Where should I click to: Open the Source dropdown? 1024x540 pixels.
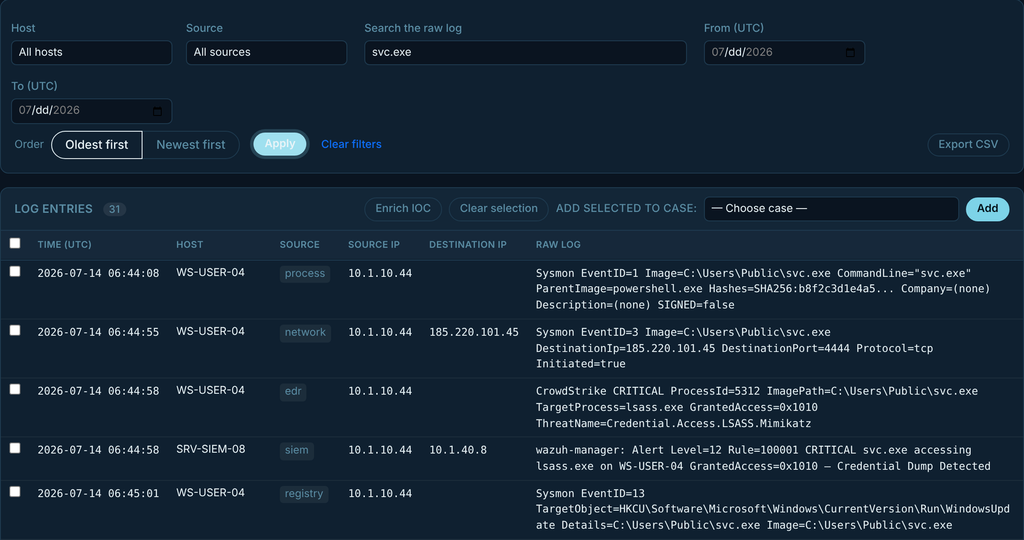266,52
